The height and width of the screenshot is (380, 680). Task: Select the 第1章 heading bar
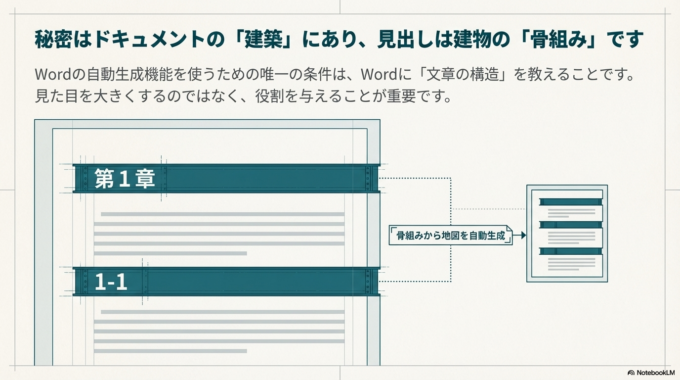226,178
